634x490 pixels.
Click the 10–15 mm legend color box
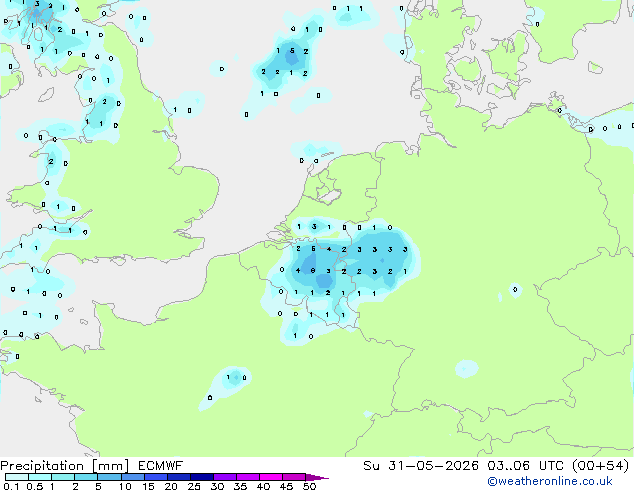(x=133, y=477)
